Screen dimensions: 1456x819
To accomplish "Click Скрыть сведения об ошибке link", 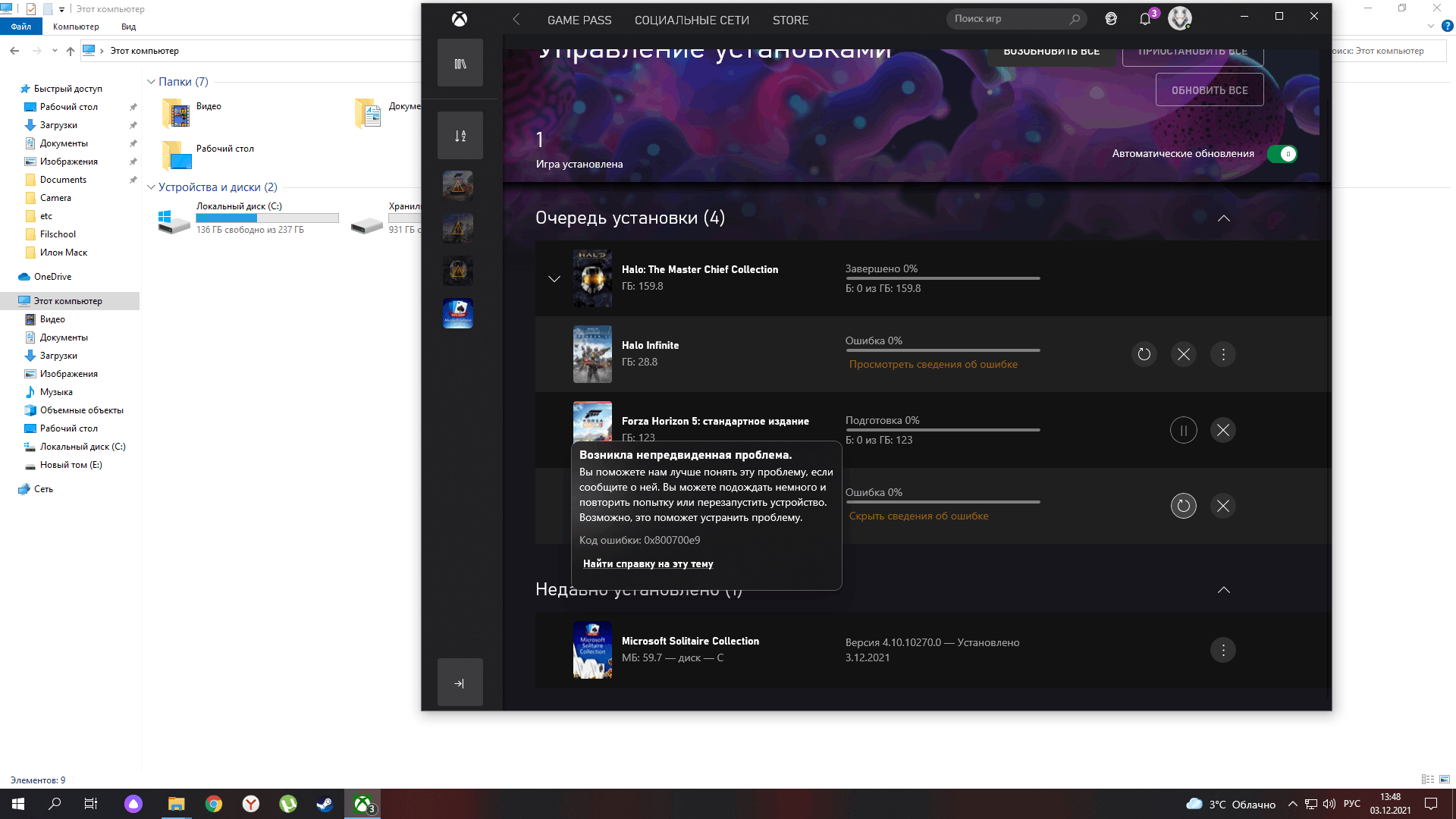I will coord(918,516).
